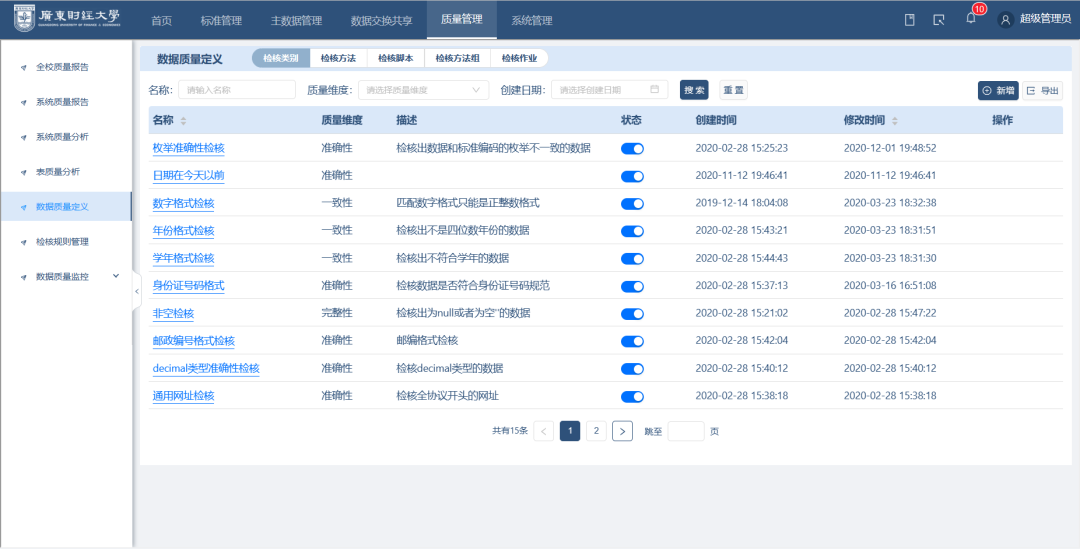Open the notification bell with 10 alerts
Screen dimensions: 1080x549
970,19
